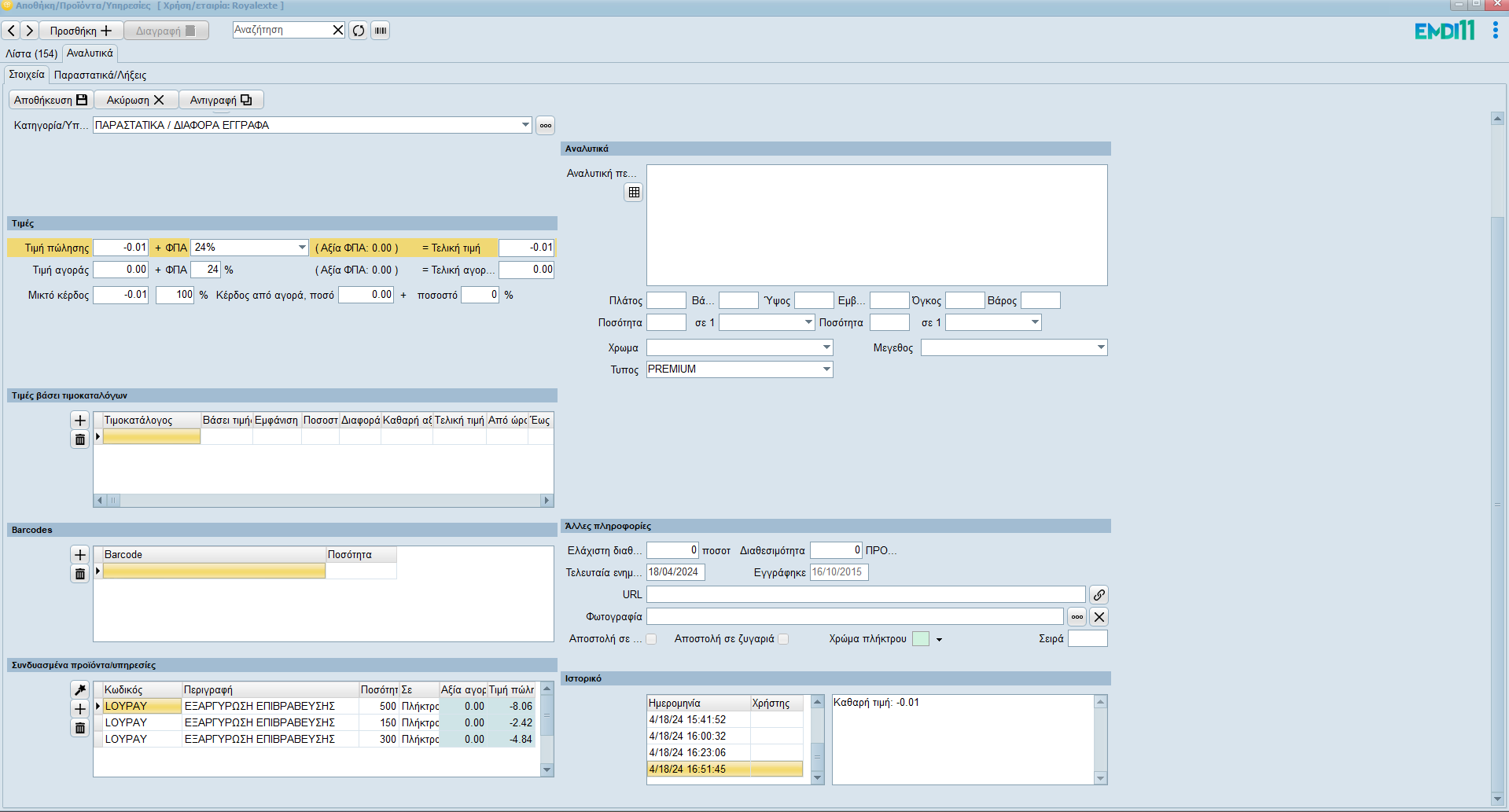1509x812 pixels.
Task: Open the Παραστατικά/Λήξεις tab
Action: click(x=100, y=75)
